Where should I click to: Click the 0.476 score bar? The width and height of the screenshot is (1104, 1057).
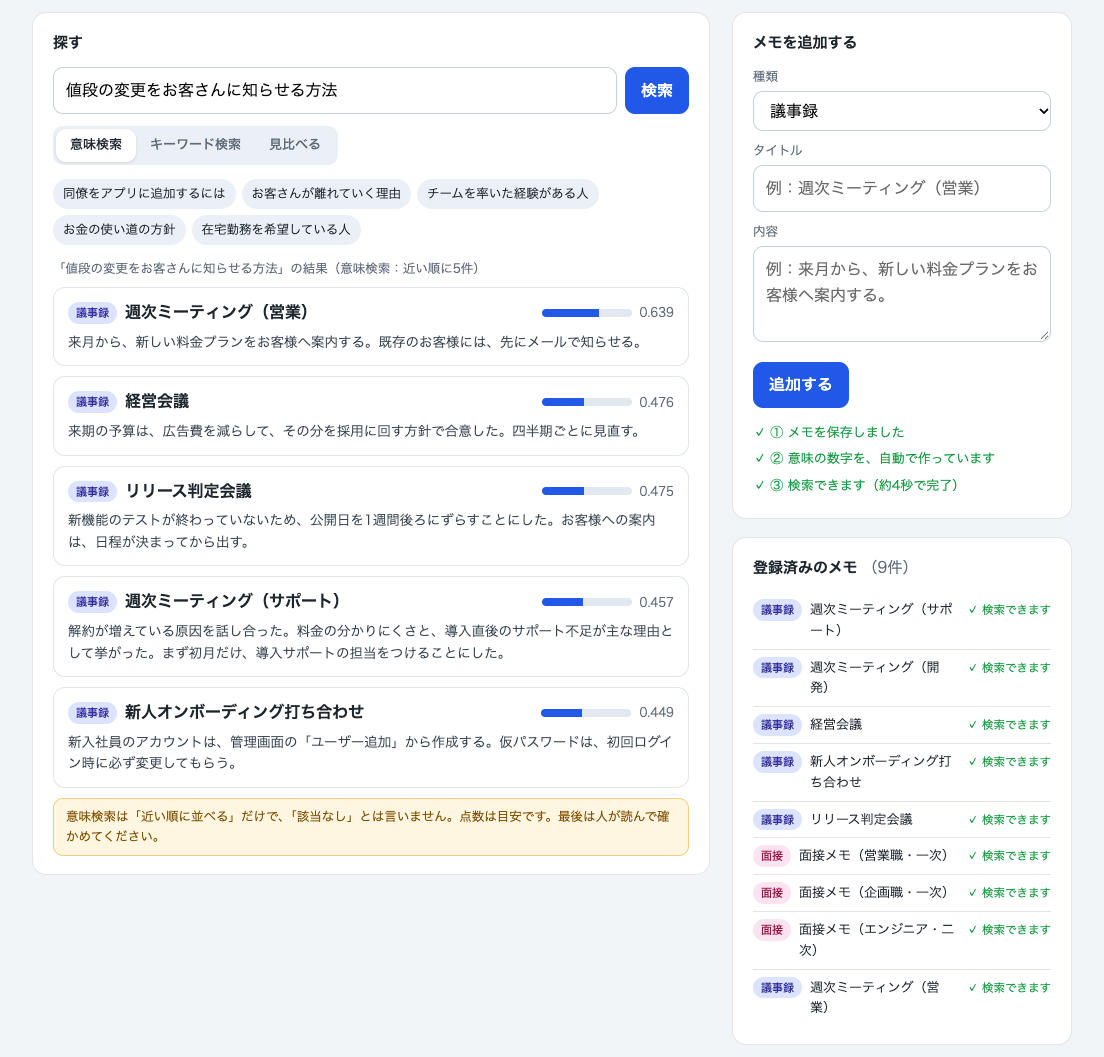(586, 402)
